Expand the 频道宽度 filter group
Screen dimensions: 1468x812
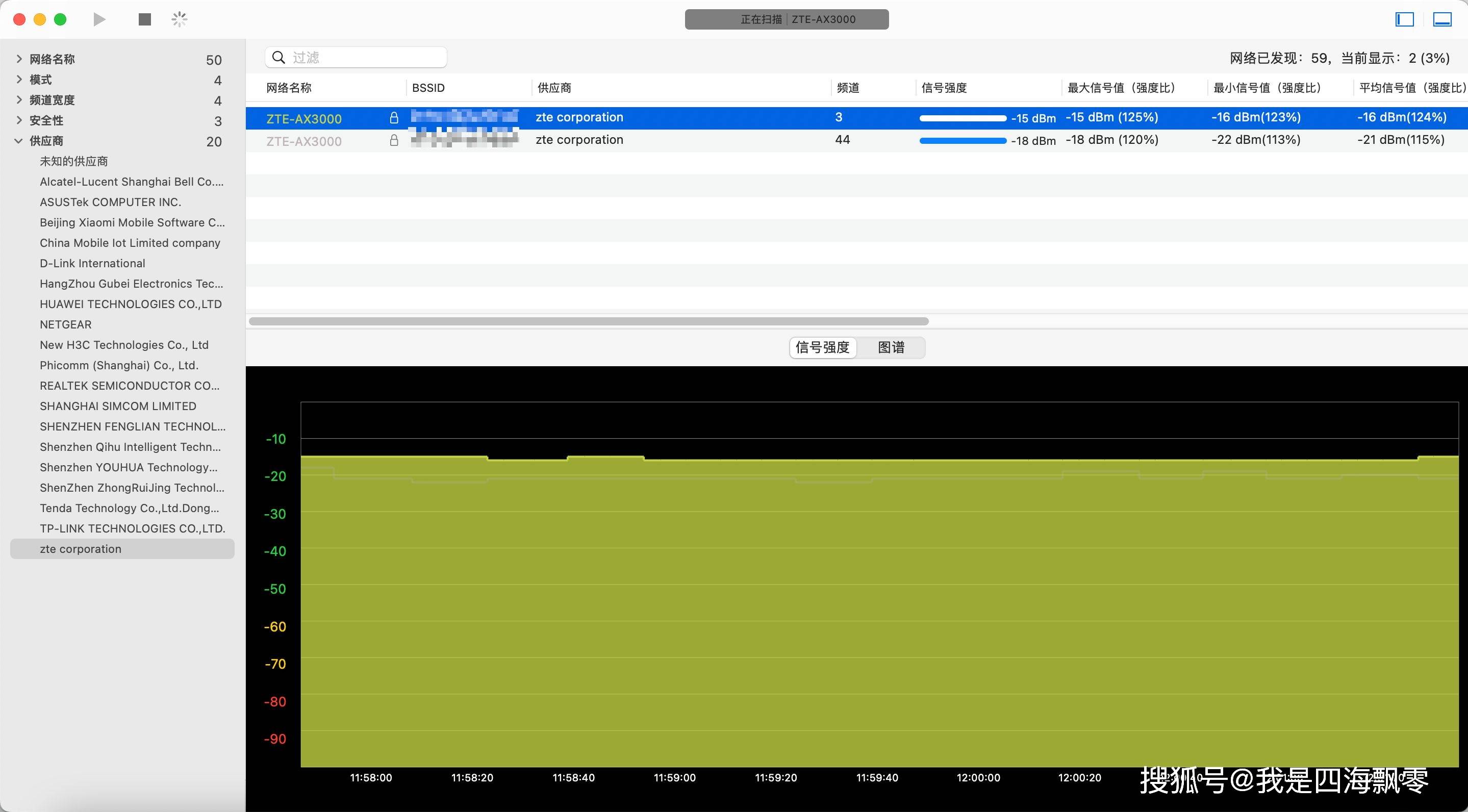19,100
